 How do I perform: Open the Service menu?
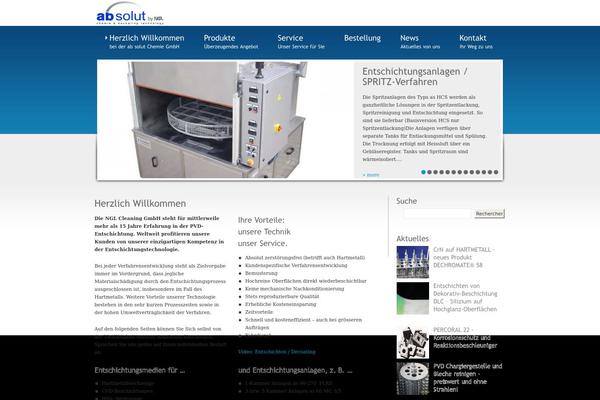(301, 42)
